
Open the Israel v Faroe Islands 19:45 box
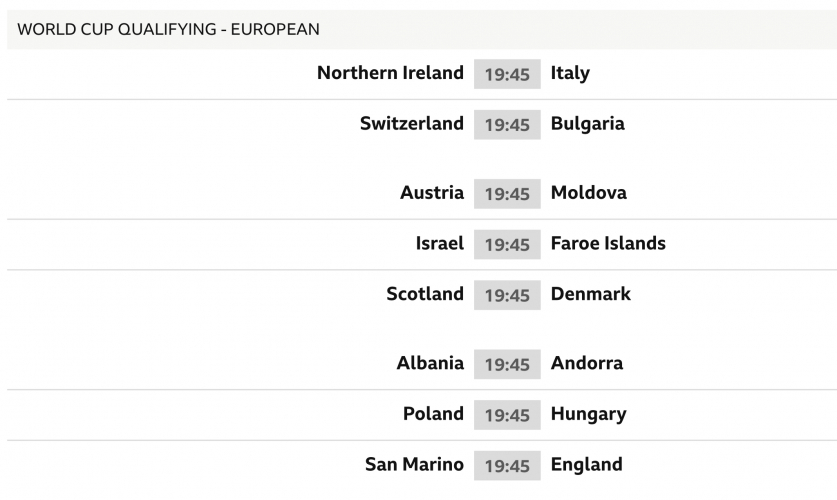[x=507, y=244]
